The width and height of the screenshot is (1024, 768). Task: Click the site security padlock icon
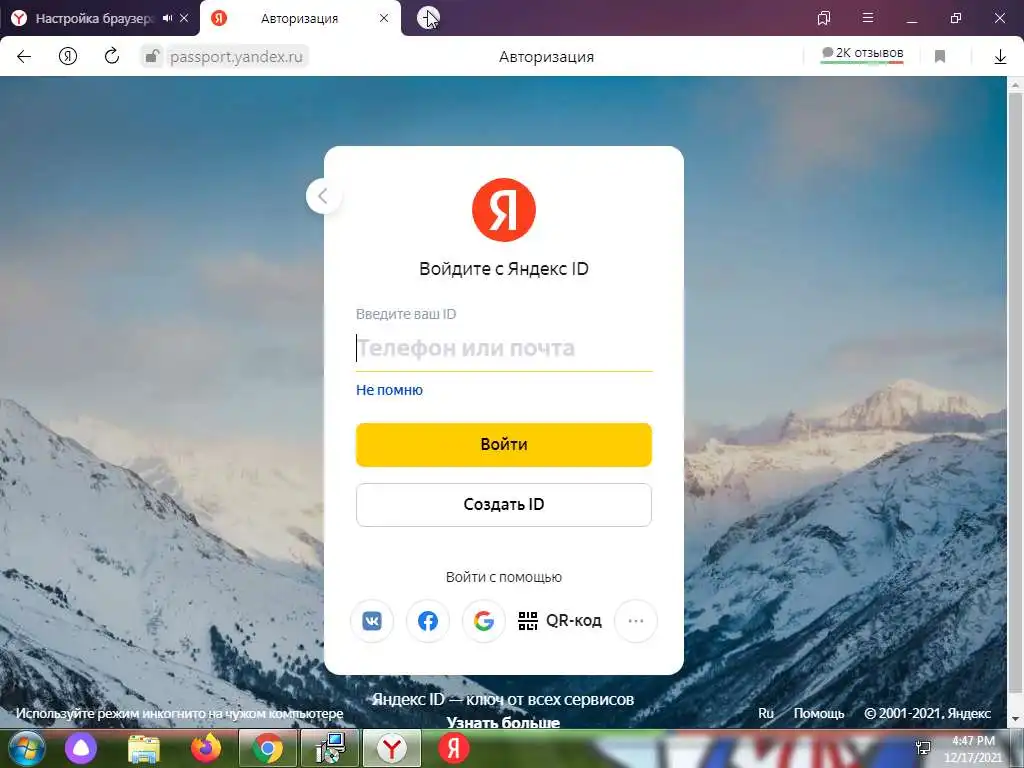[152, 57]
